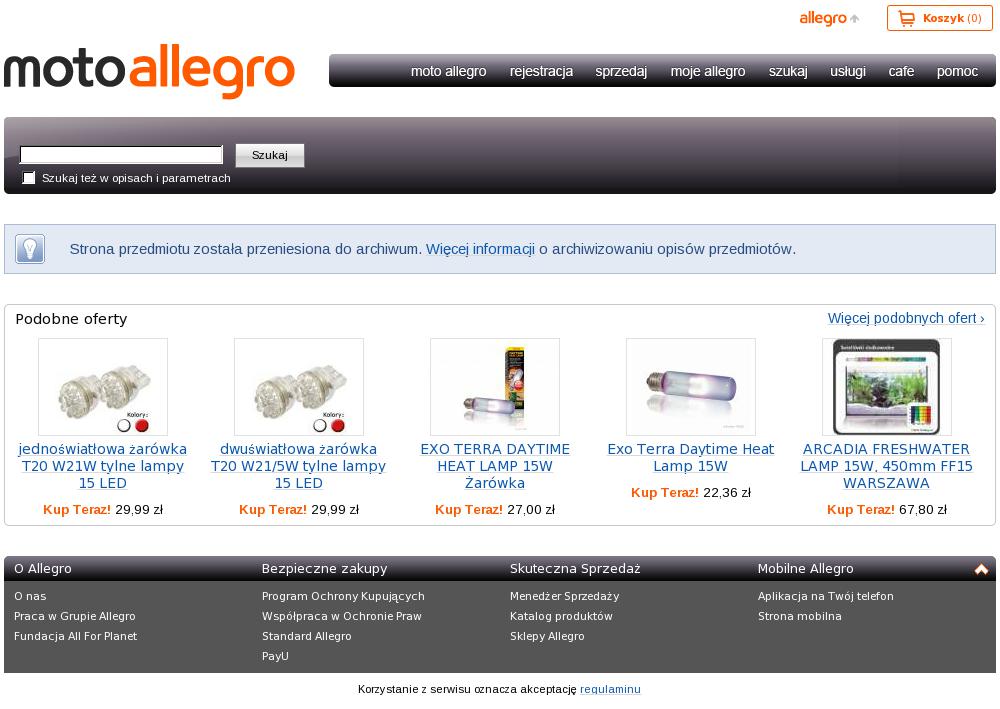
Task: Expand 'Więcej podobnych ofert' link
Action: pyautogui.click(x=906, y=318)
